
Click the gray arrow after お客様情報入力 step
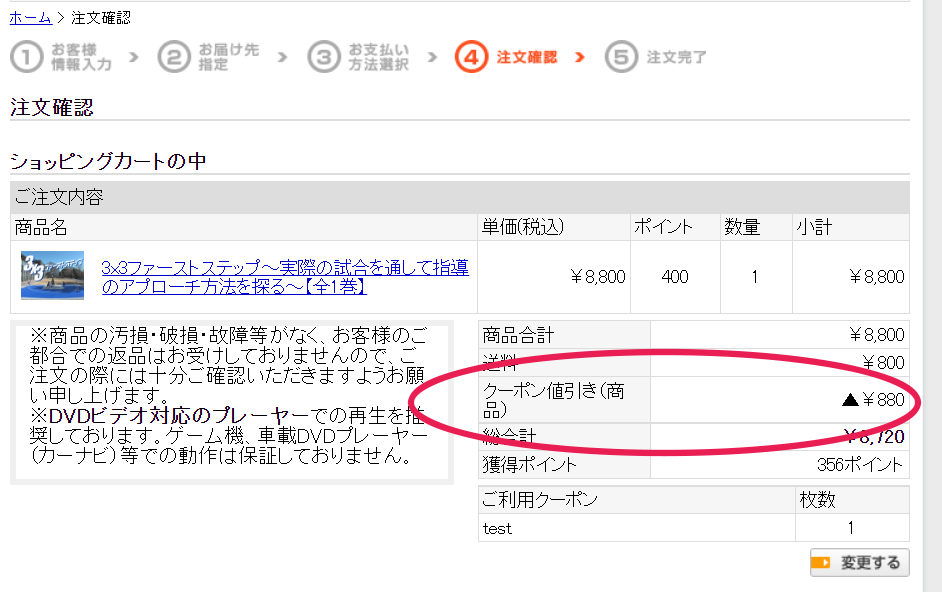click(x=135, y=57)
